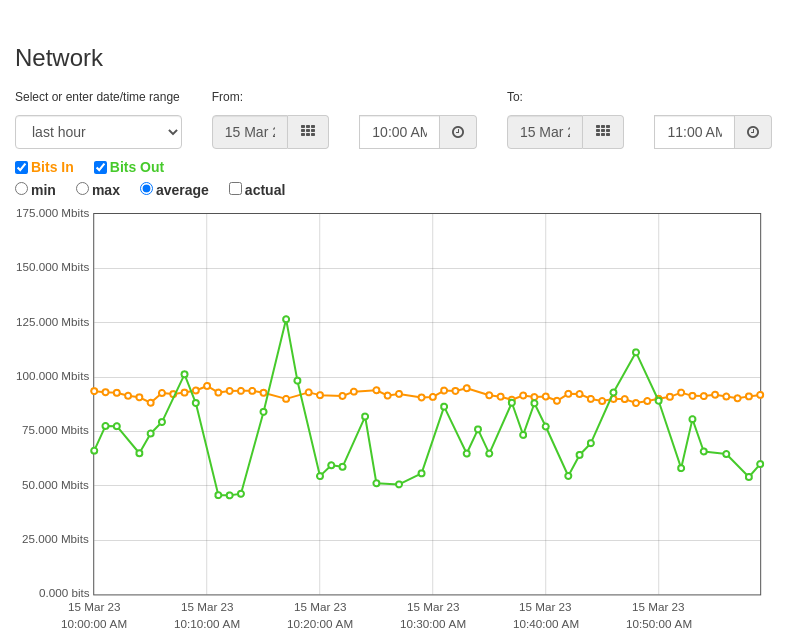Image resolution: width=787 pixels, height=634 pixels.
Task: Enable the actual checkbox
Action: click(235, 189)
